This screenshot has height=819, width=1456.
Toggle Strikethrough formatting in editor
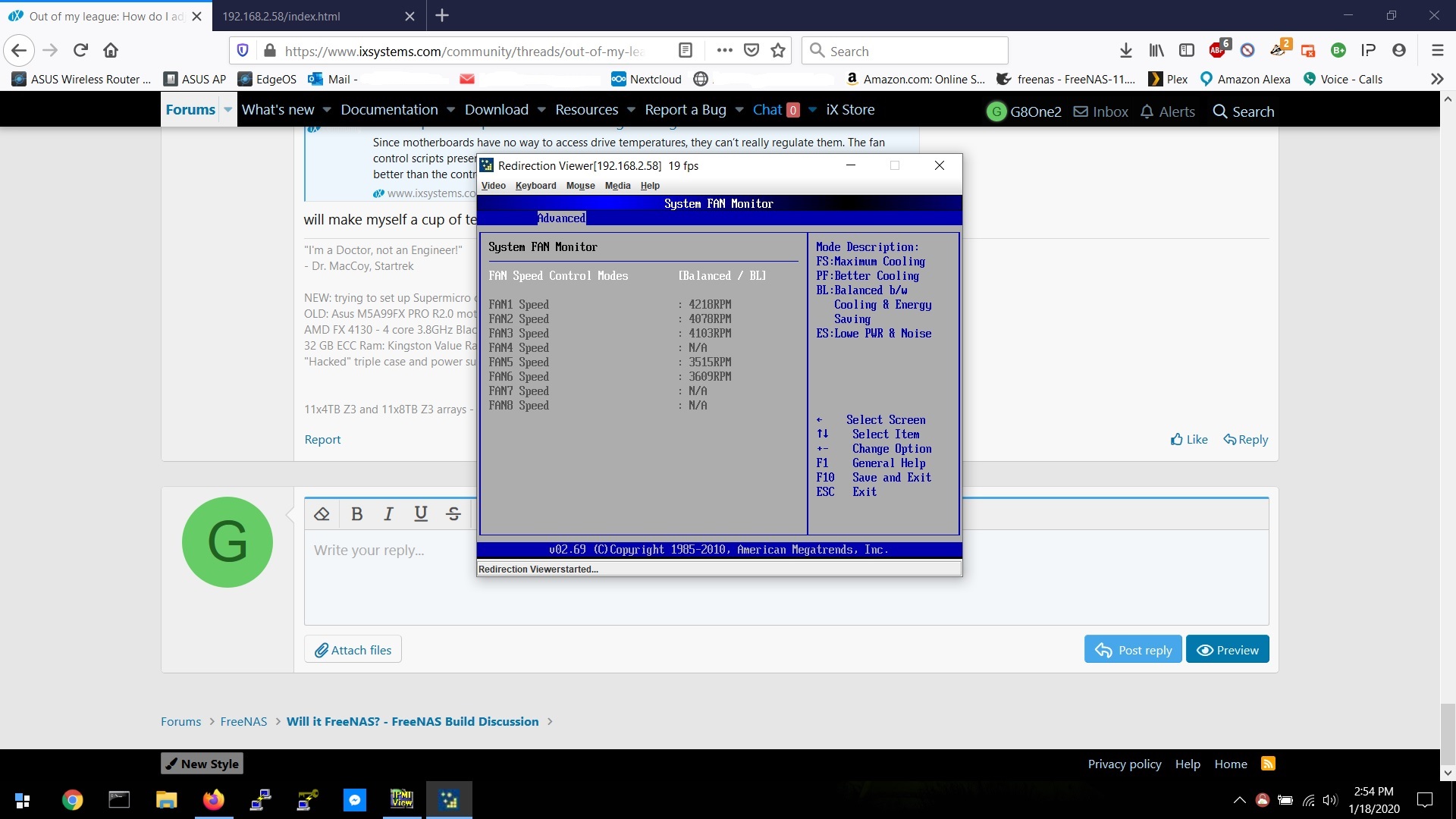(x=453, y=514)
